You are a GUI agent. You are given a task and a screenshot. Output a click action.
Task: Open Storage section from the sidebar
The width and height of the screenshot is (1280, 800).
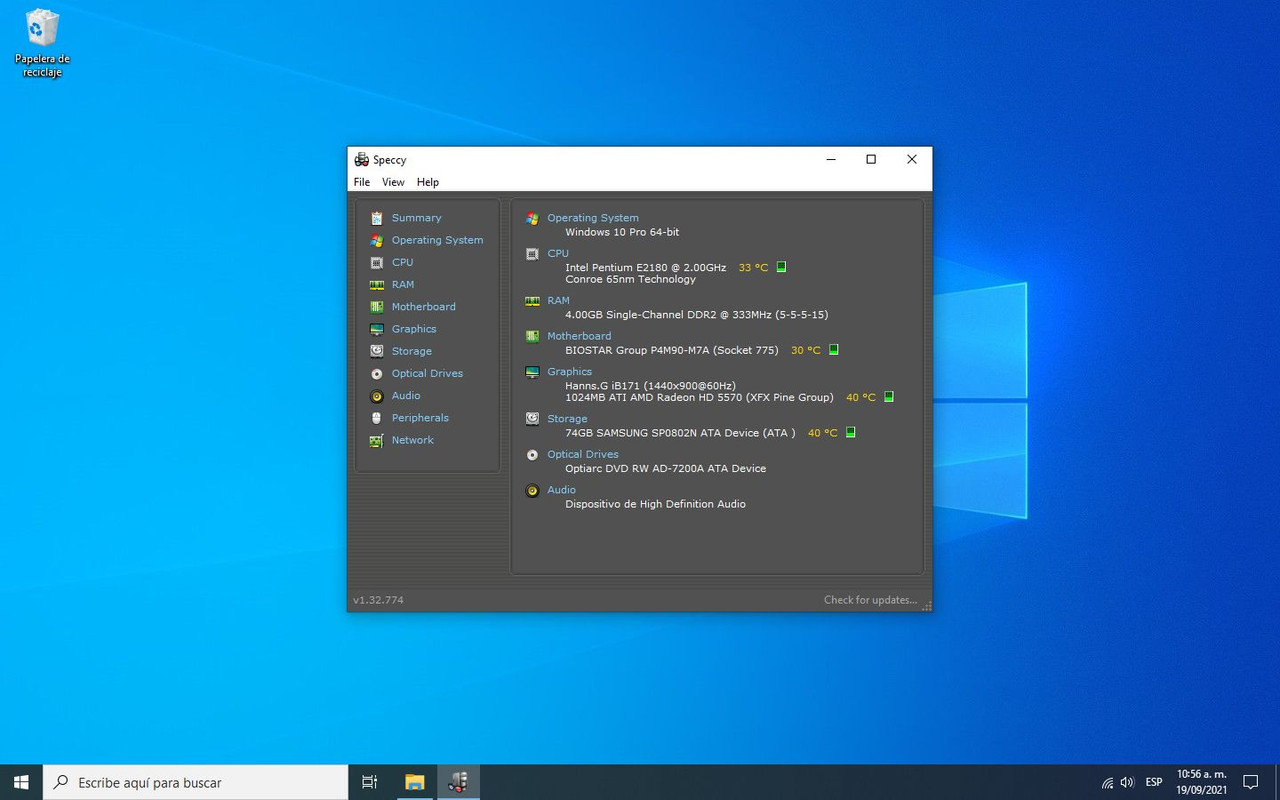coord(411,351)
